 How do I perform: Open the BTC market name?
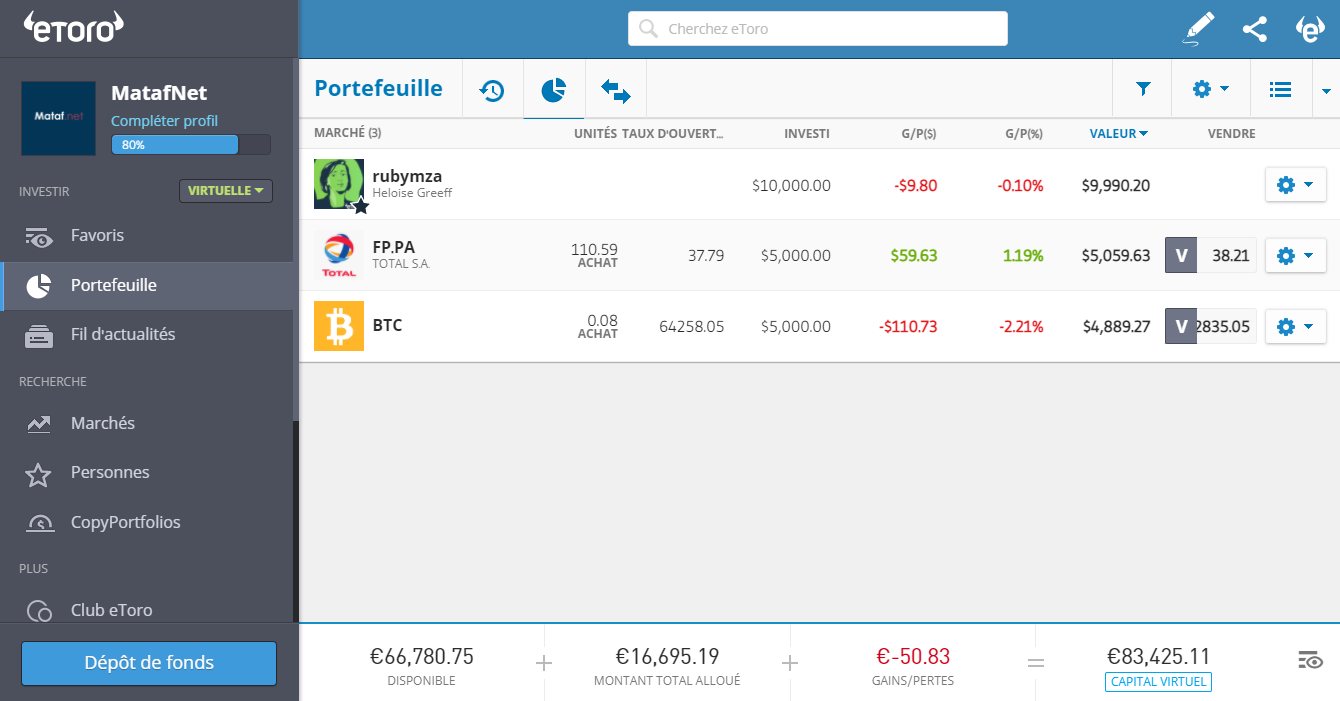[387, 326]
